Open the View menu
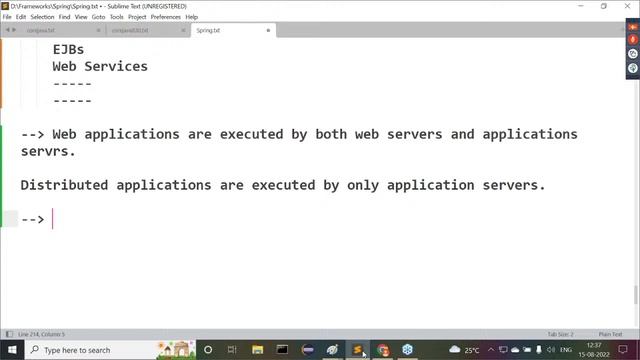 click(x=81, y=17)
